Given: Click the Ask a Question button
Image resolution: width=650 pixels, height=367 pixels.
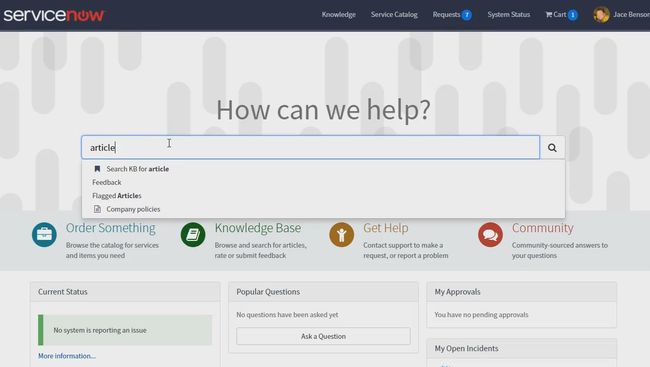Looking at the screenshot, I should click(x=323, y=336).
